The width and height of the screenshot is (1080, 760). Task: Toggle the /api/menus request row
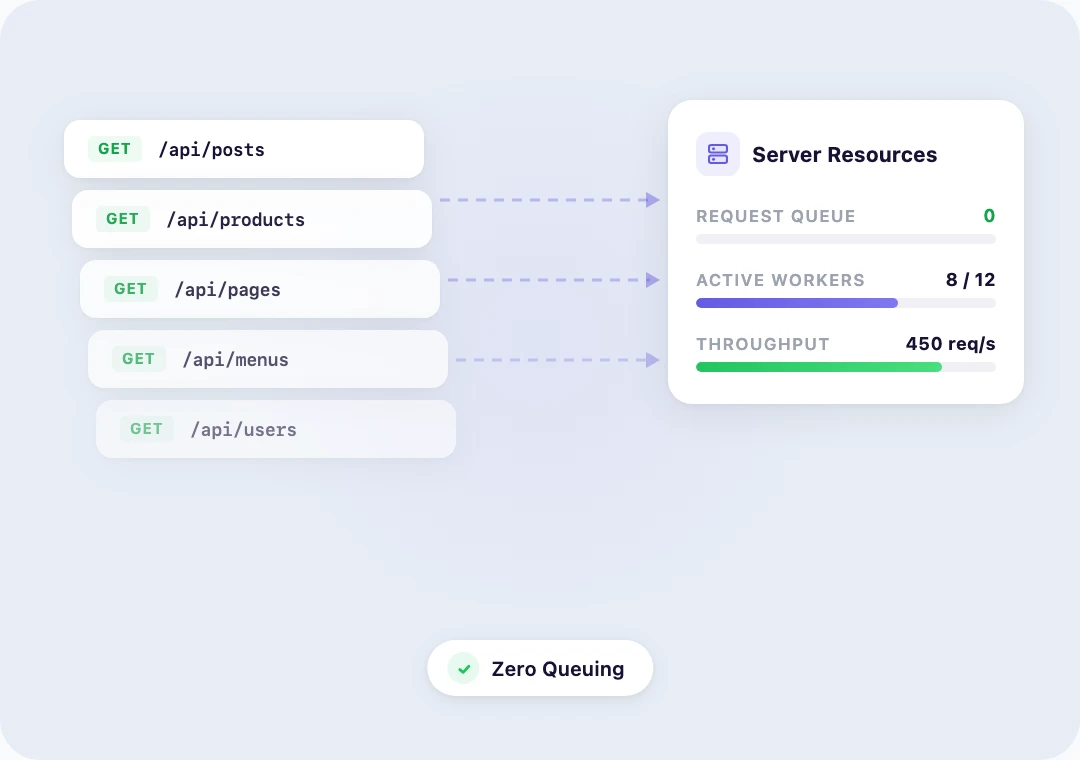coord(267,358)
